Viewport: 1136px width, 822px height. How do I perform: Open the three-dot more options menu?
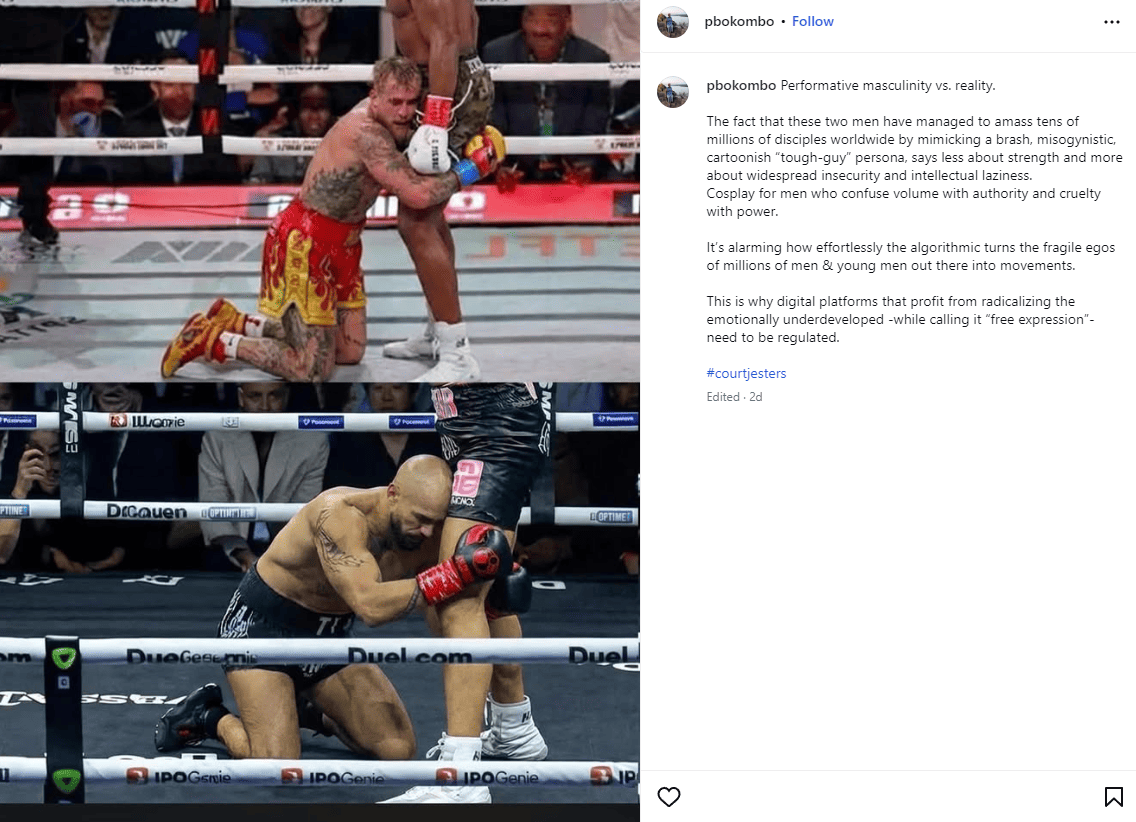point(1112,22)
